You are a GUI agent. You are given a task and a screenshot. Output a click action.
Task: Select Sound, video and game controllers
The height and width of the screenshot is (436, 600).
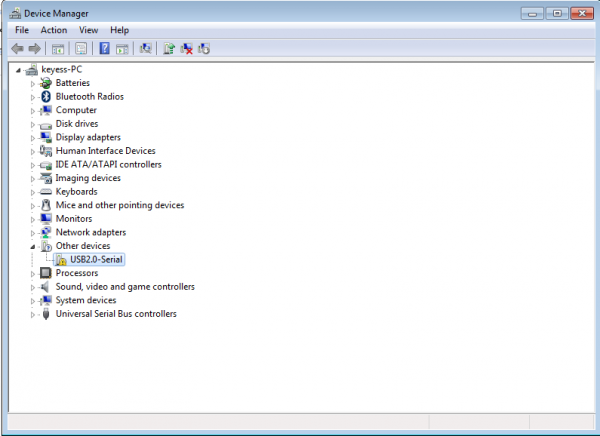coord(125,287)
